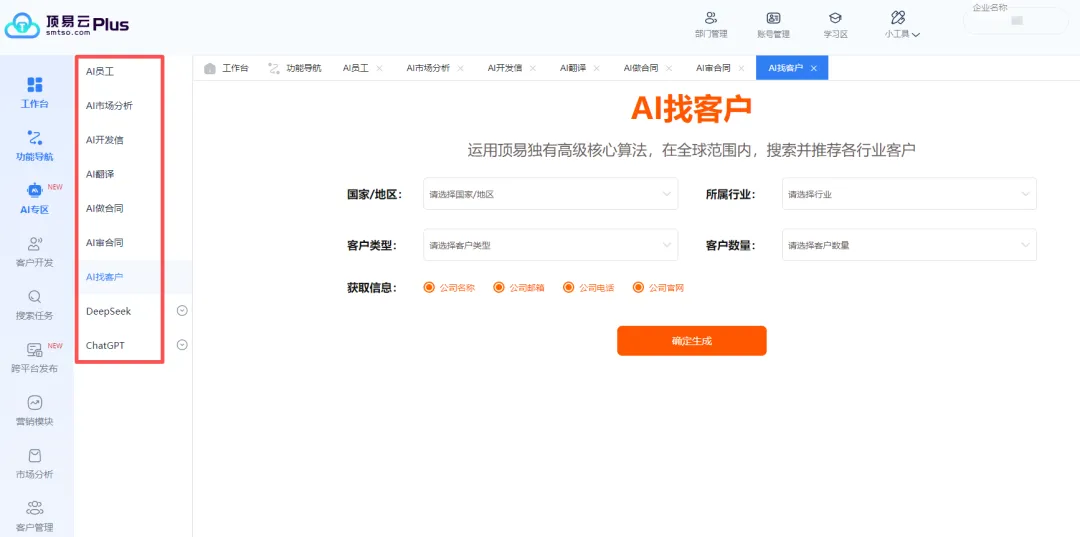
Task: Click the 顶易云 Plus cloud logo
Action: tap(66, 26)
